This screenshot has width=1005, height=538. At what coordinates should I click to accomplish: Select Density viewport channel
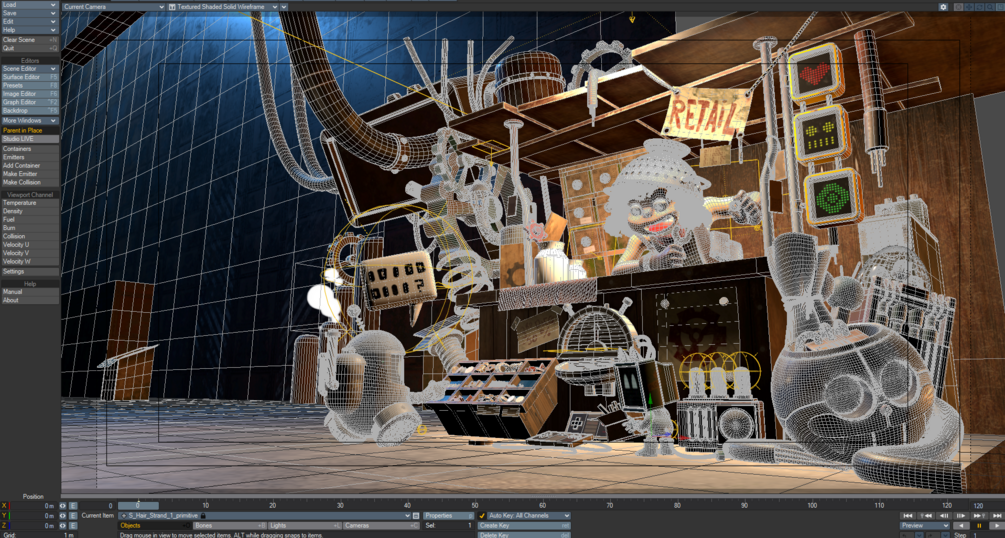[x=29, y=212]
